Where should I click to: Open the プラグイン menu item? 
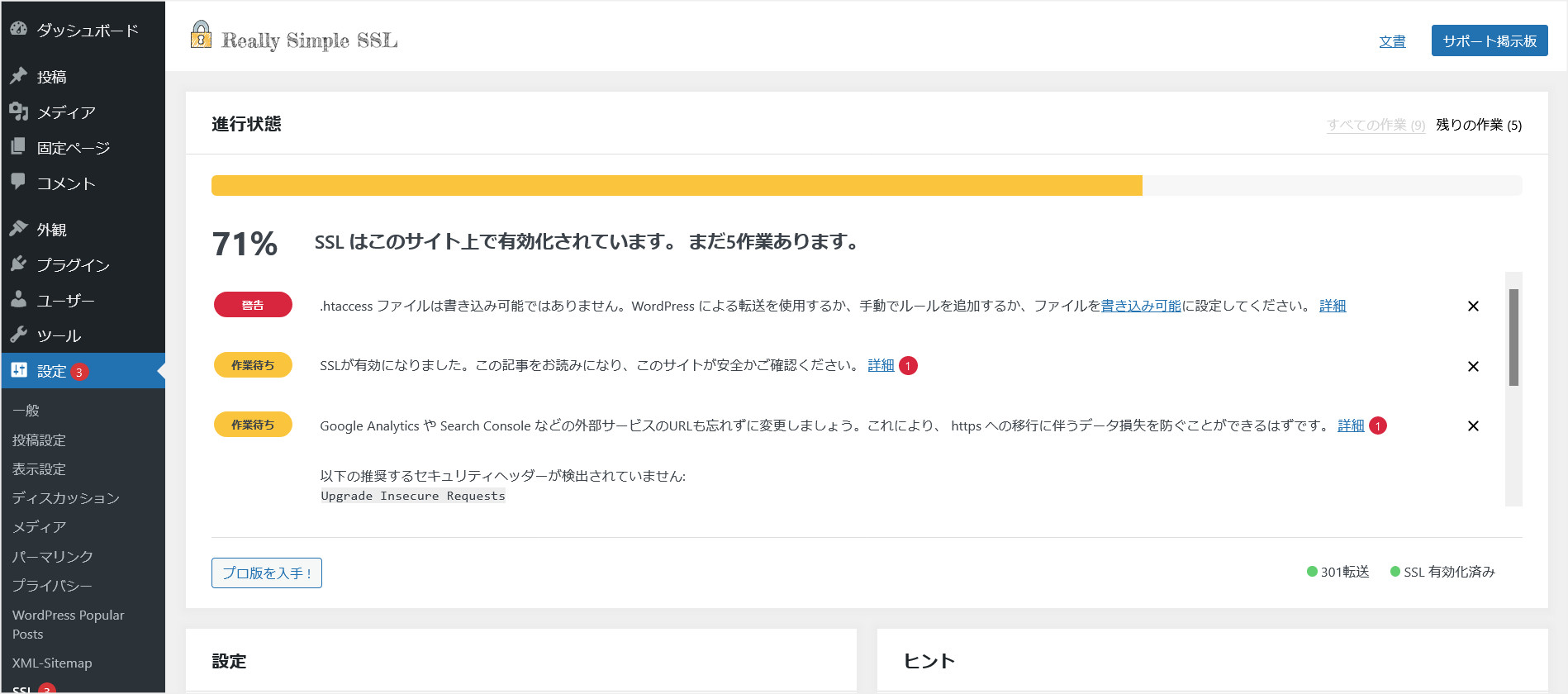(83, 265)
